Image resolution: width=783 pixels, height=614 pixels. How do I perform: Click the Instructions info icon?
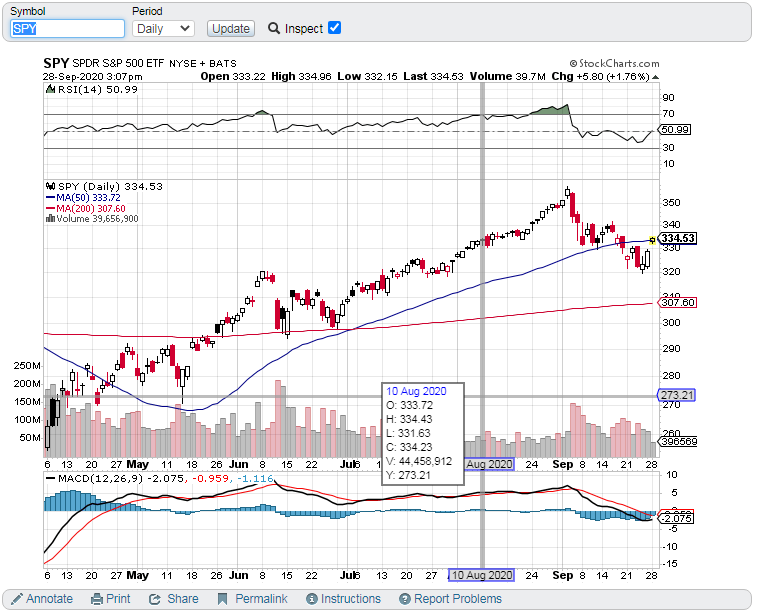pyautogui.click(x=312, y=599)
